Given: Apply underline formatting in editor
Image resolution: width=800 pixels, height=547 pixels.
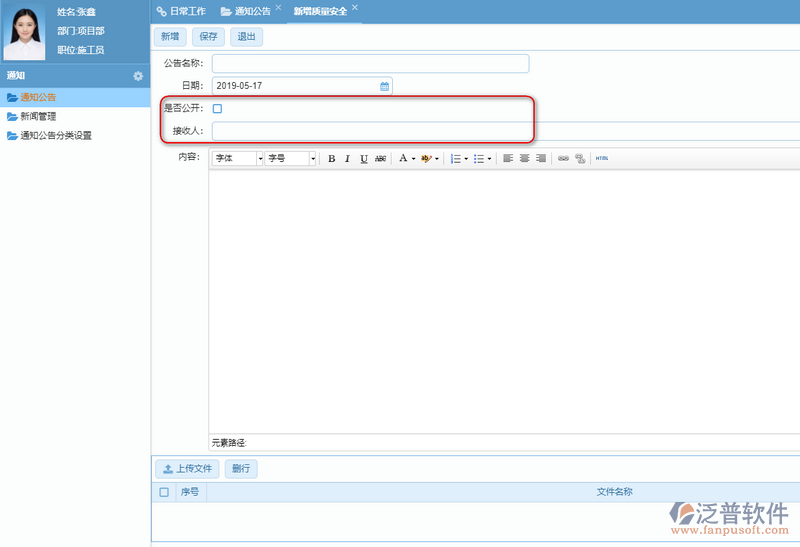Looking at the screenshot, I should [364, 159].
